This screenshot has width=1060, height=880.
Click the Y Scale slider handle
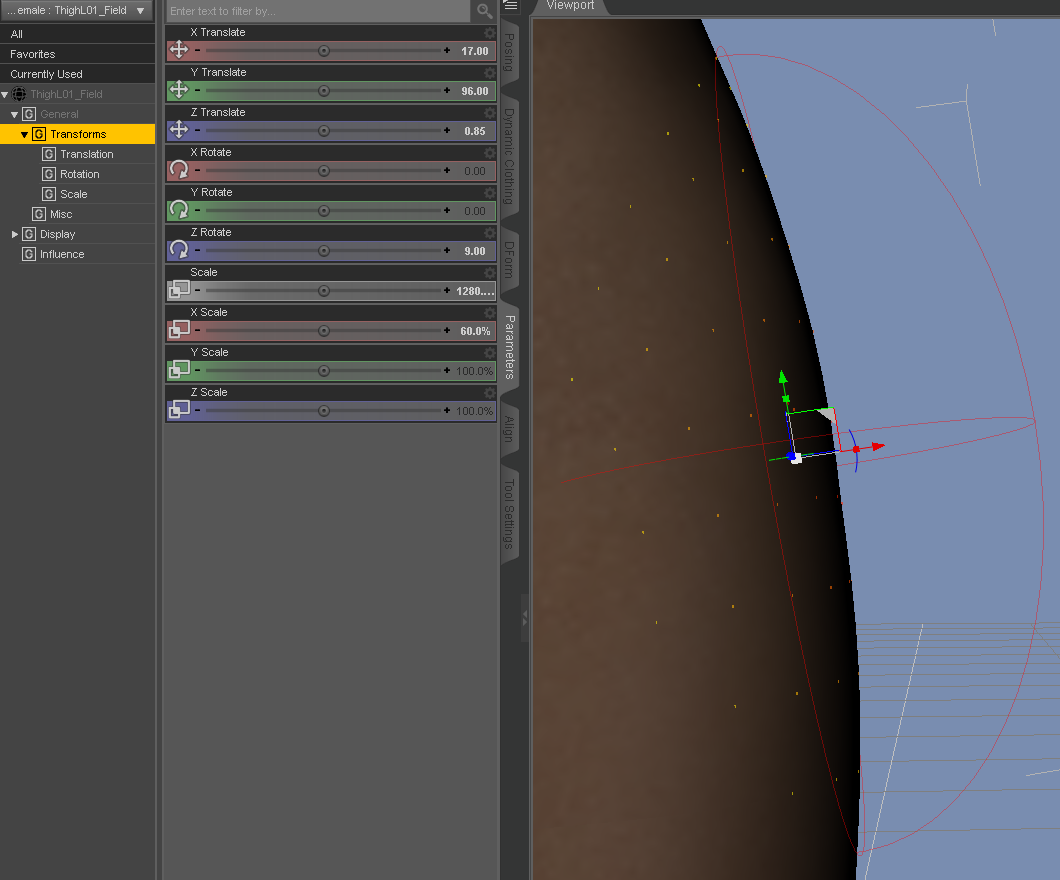(324, 371)
